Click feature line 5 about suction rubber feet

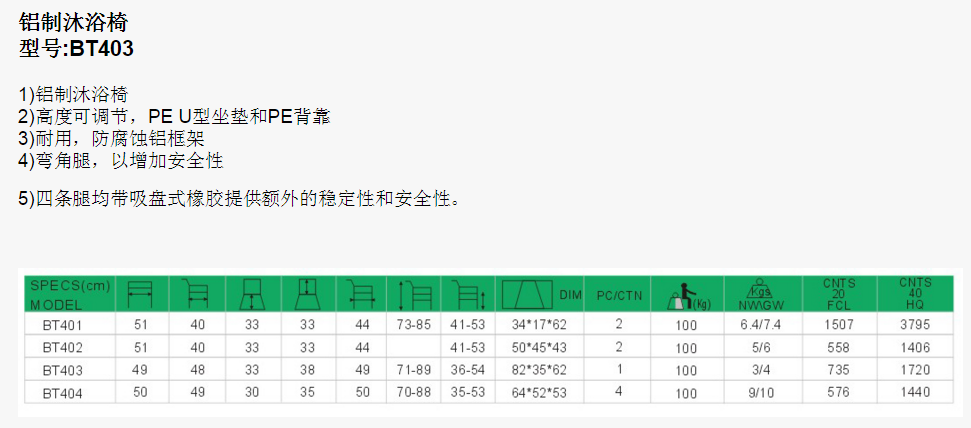[240, 198]
